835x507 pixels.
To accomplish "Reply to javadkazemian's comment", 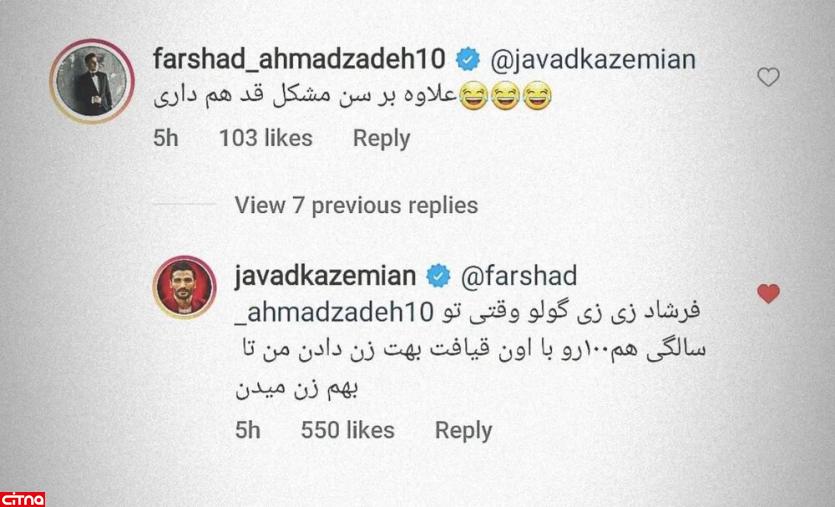I will coord(463,431).
